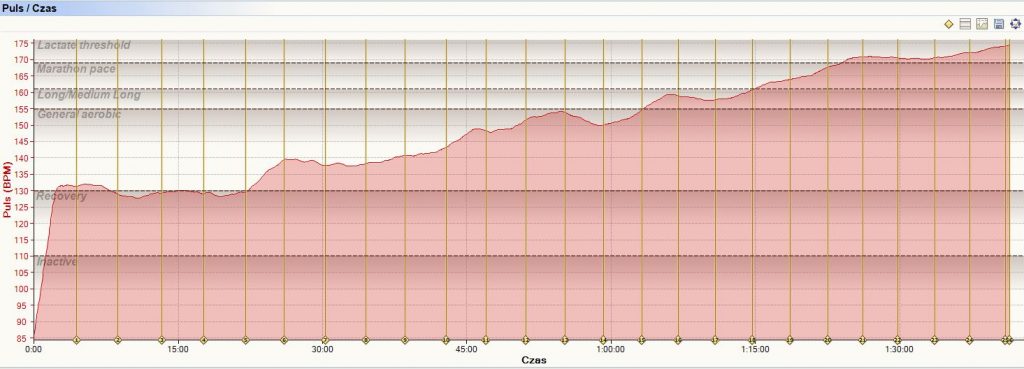Select lap marker 5 on the time axis
Screen dimensions: 1024x369
click(246, 340)
